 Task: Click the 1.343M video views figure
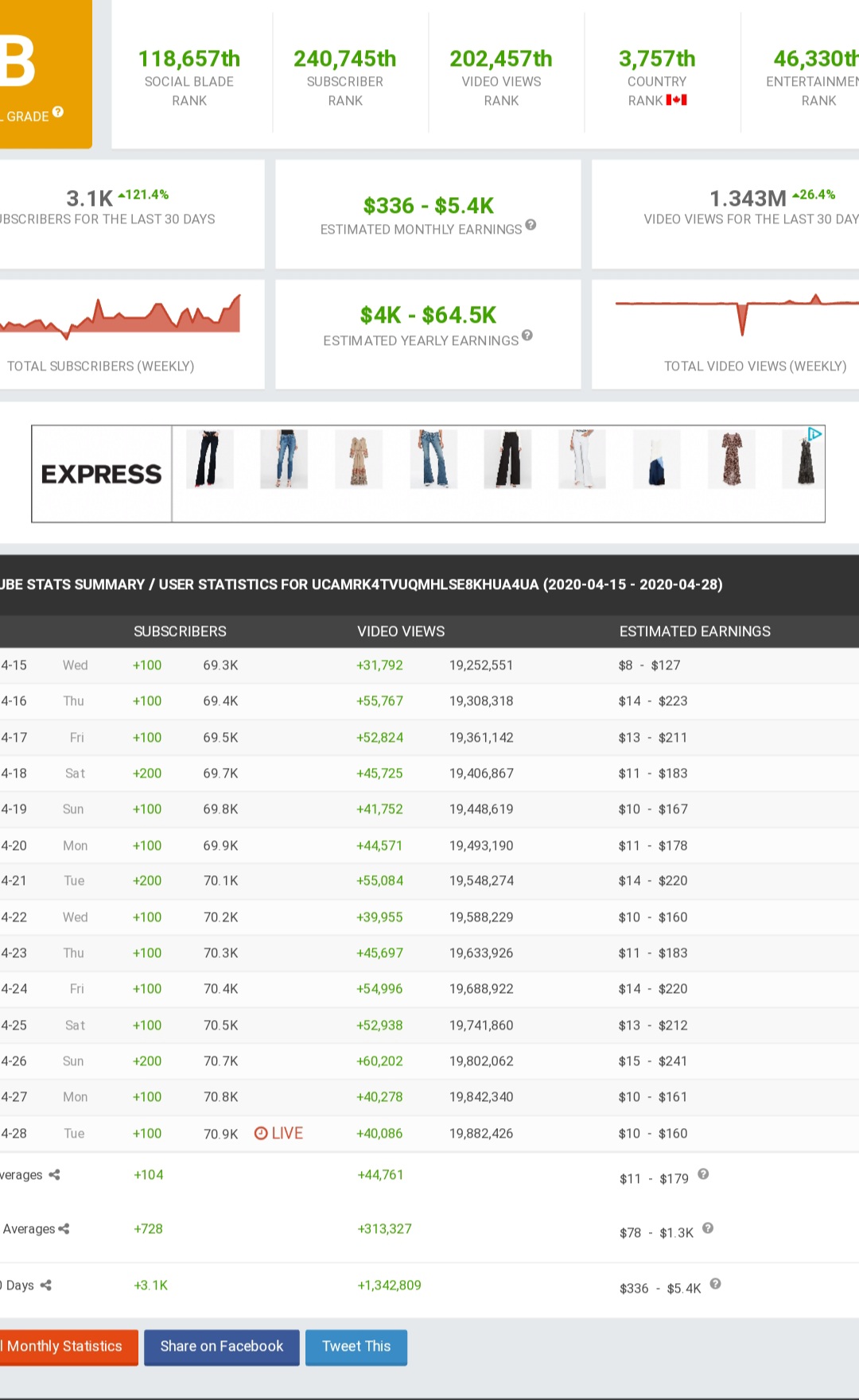(748, 198)
